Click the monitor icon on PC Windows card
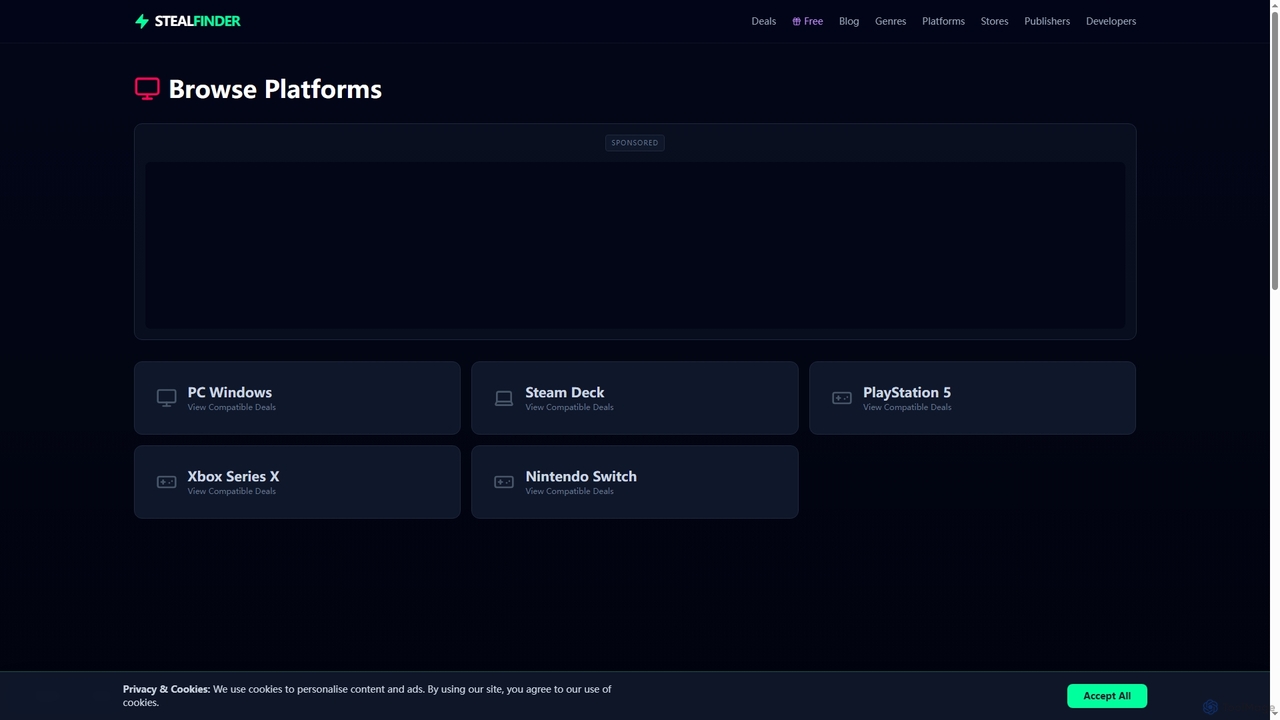 (x=167, y=398)
